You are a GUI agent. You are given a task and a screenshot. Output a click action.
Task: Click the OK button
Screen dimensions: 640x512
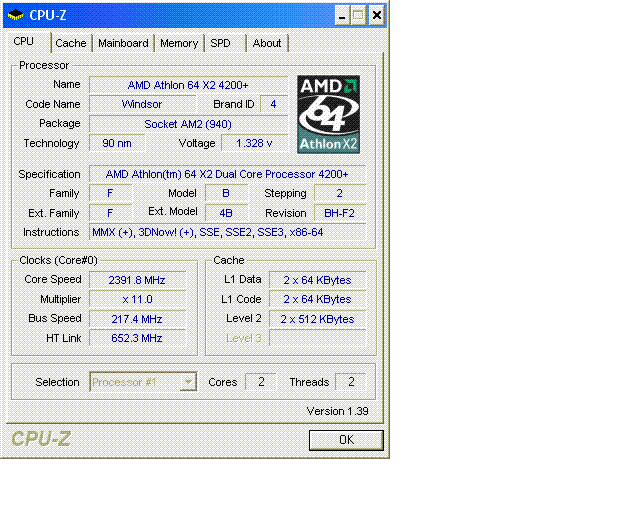(346, 440)
